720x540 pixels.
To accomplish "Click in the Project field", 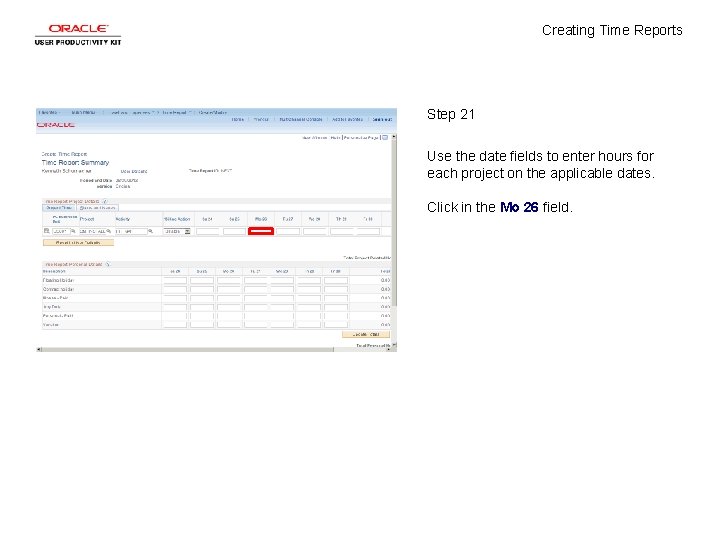I will tap(93, 231).
